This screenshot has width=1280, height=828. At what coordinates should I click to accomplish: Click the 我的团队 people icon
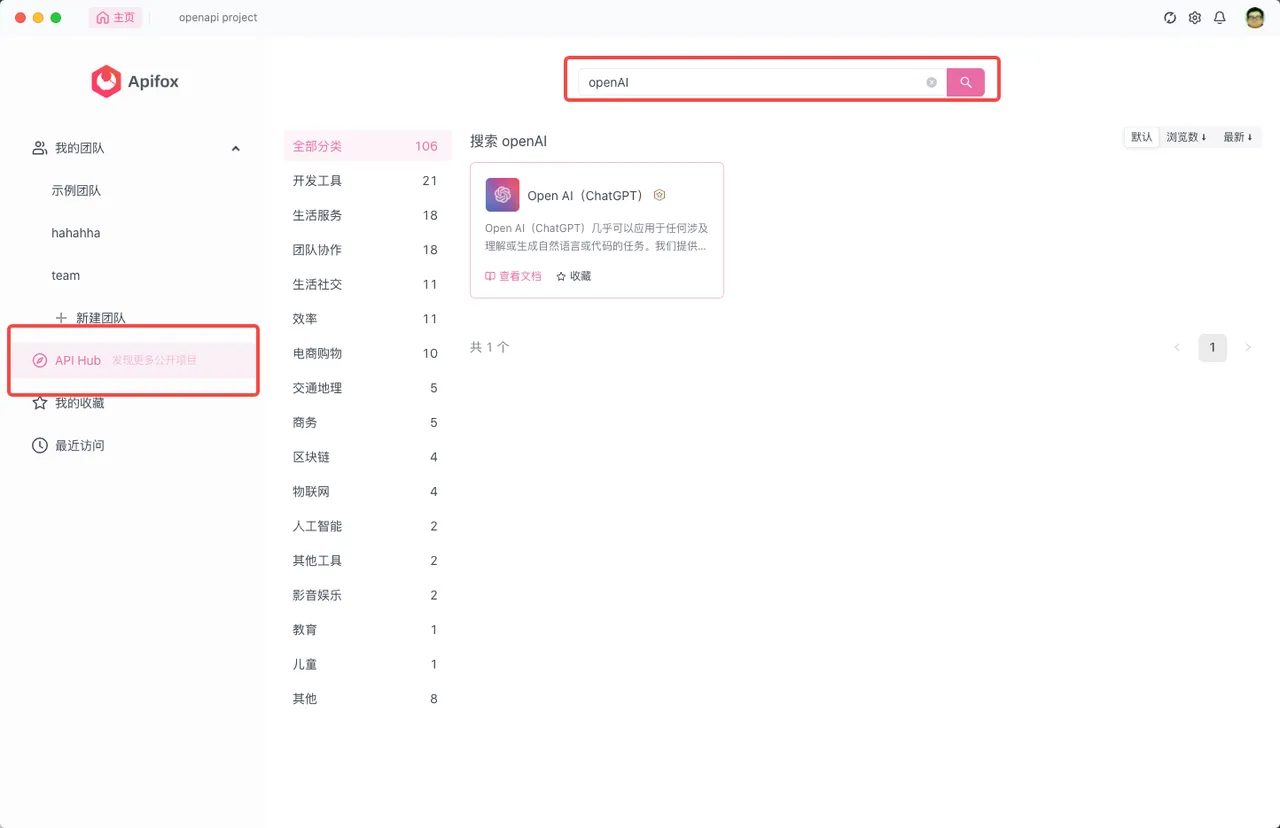pyautogui.click(x=40, y=148)
